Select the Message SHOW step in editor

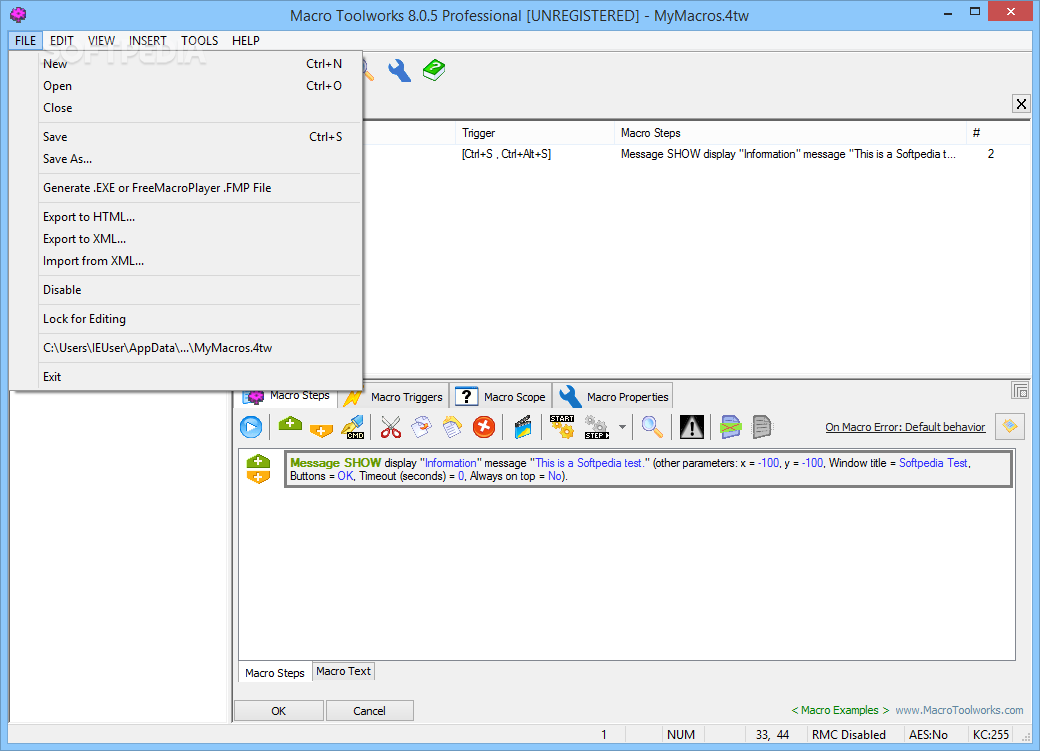tap(649, 470)
